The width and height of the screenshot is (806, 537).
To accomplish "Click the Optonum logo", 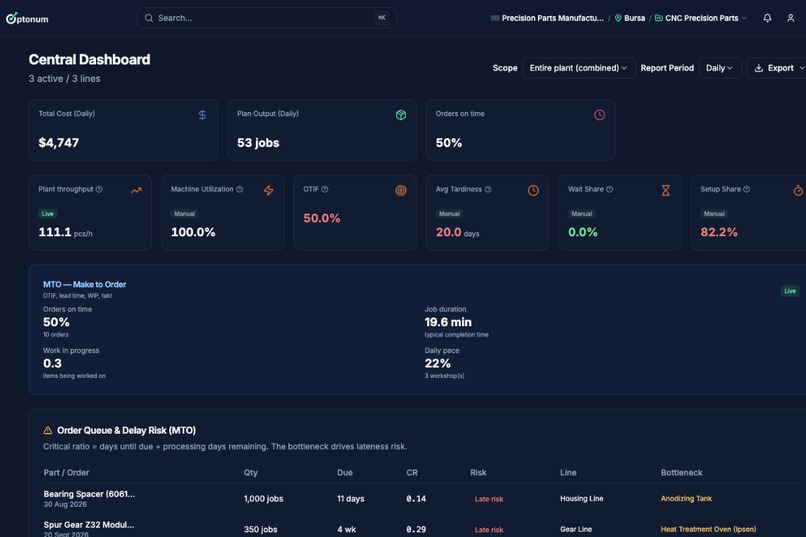I will coord(27,18).
